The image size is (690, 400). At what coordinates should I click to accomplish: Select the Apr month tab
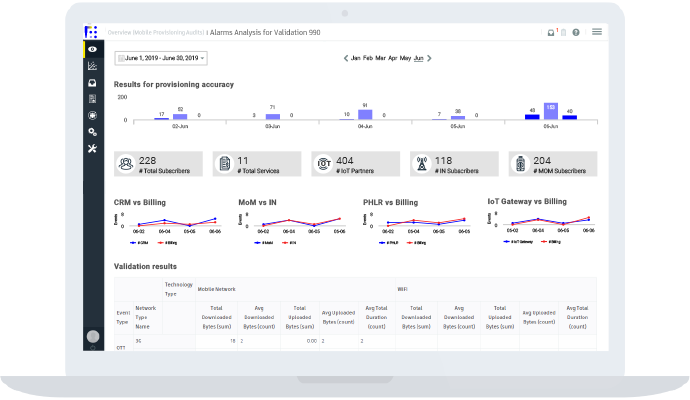(x=393, y=58)
